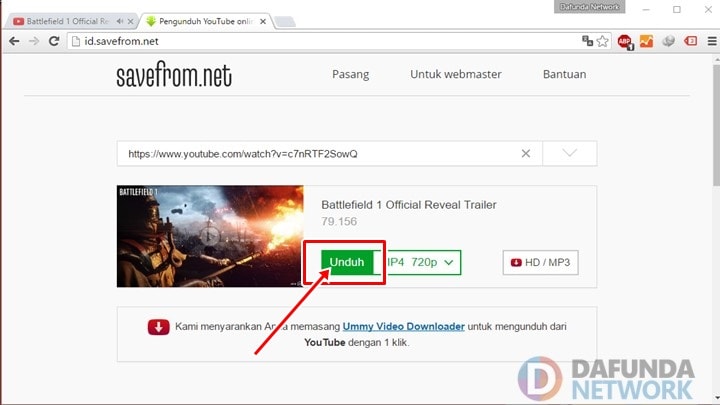Screen dimensions: 720x405
Task: Follow the Ummy Video Downloader link
Action: [x=403, y=327]
